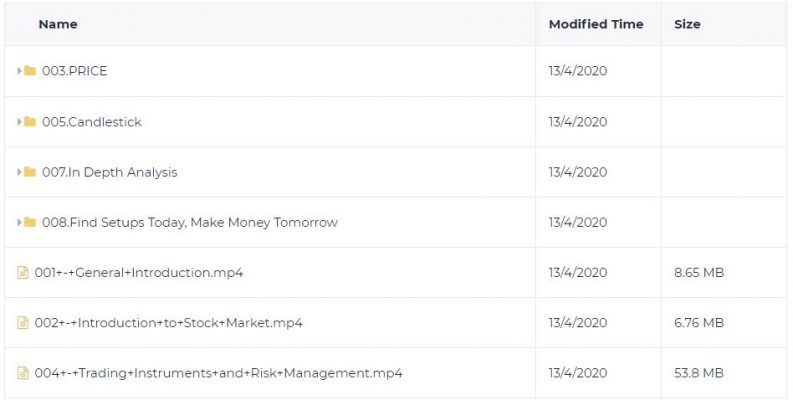Open 001+-+General+Introduction.mp4 file
The image size is (793, 400).
point(139,273)
